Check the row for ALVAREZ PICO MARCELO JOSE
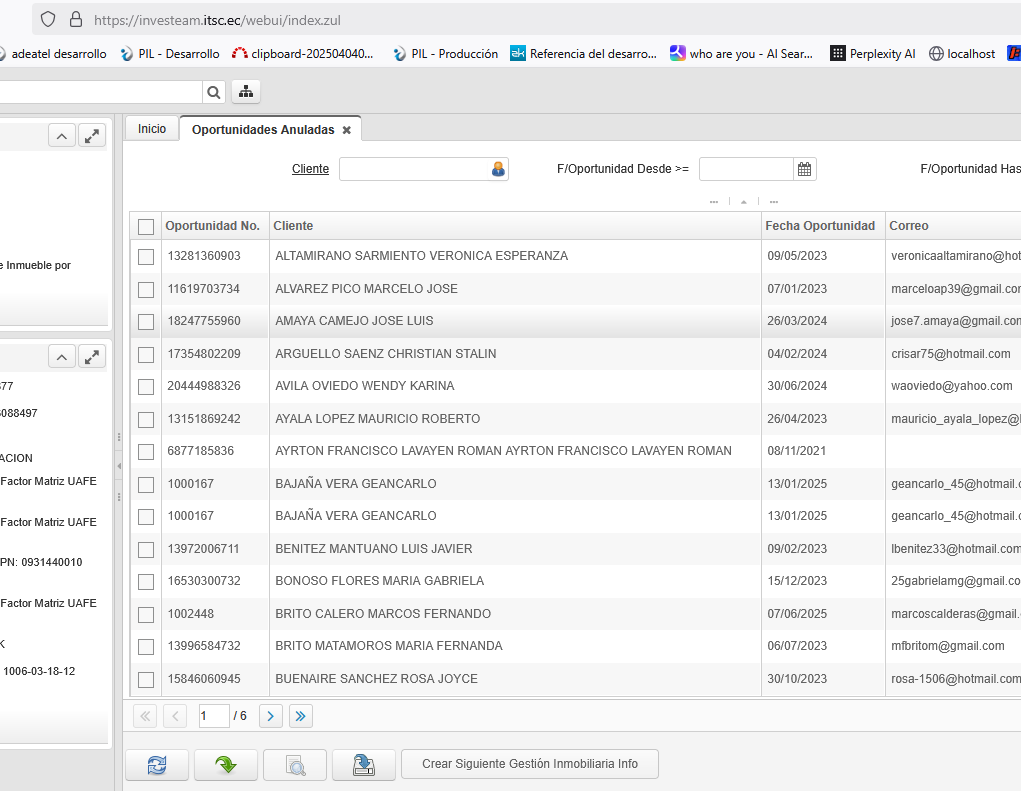This screenshot has width=1021, height=791. point(146,289)
